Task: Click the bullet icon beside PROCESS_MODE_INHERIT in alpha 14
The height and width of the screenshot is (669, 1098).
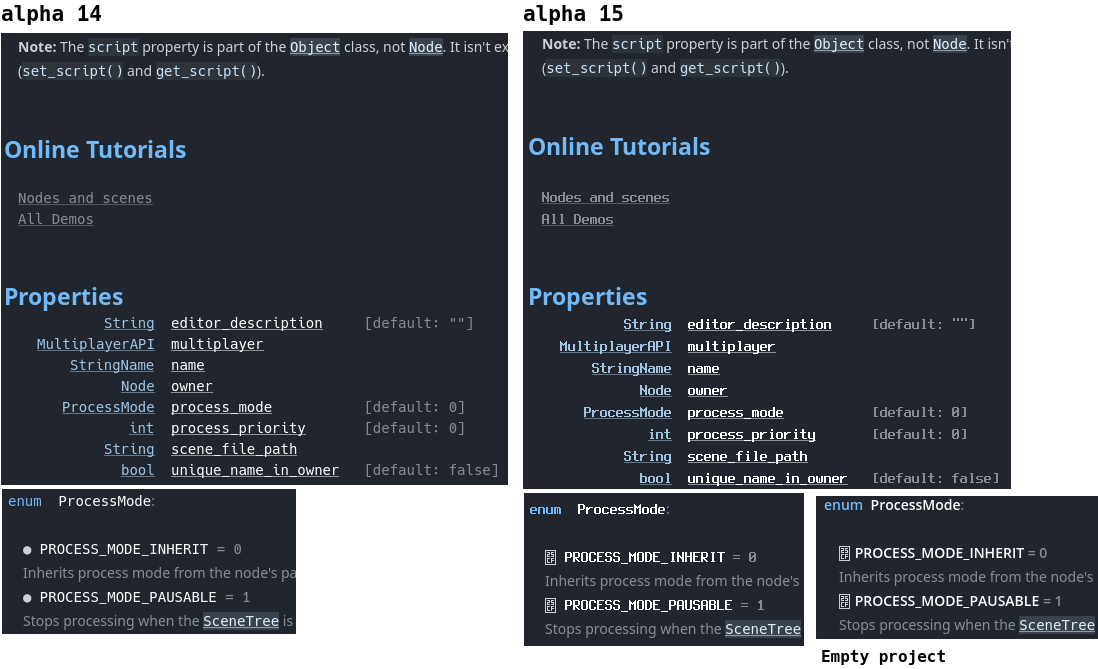Action: click(x=26, y=549)
